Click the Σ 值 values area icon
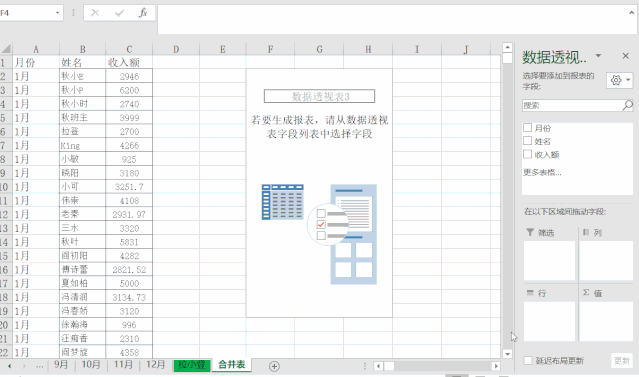This screenshot has width=639, height=377. pyautogui.click(x=586, y=292)
